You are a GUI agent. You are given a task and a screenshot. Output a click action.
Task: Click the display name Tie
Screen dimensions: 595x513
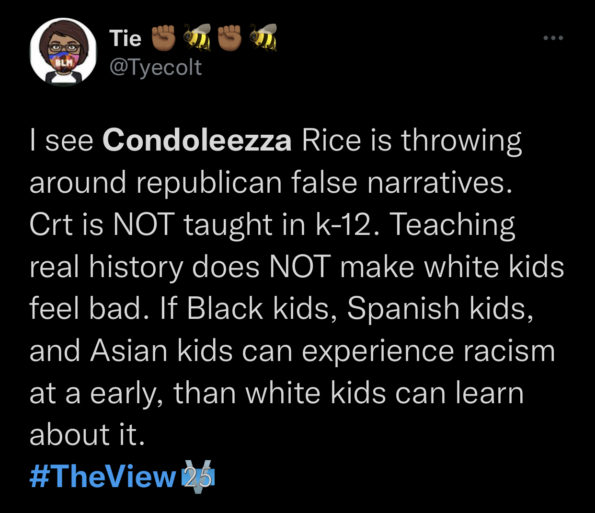(125, 39)
